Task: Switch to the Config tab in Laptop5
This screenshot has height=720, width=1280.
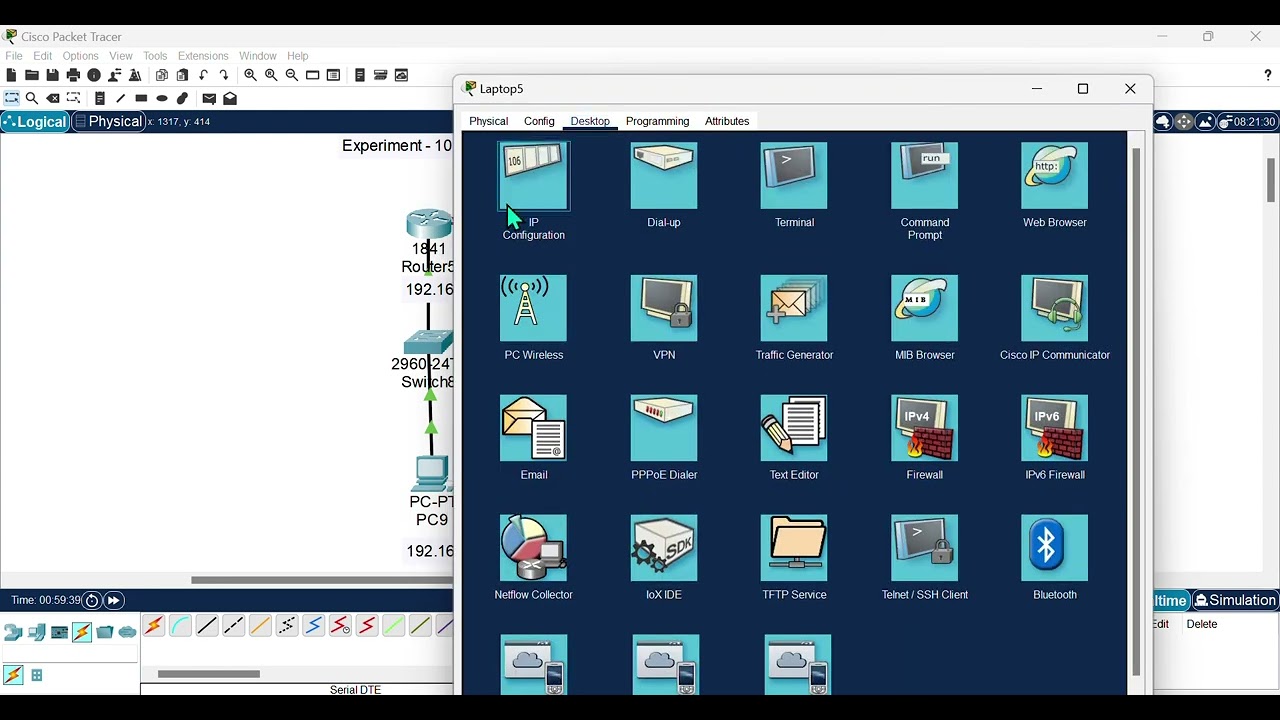Action: coord(539,121)
